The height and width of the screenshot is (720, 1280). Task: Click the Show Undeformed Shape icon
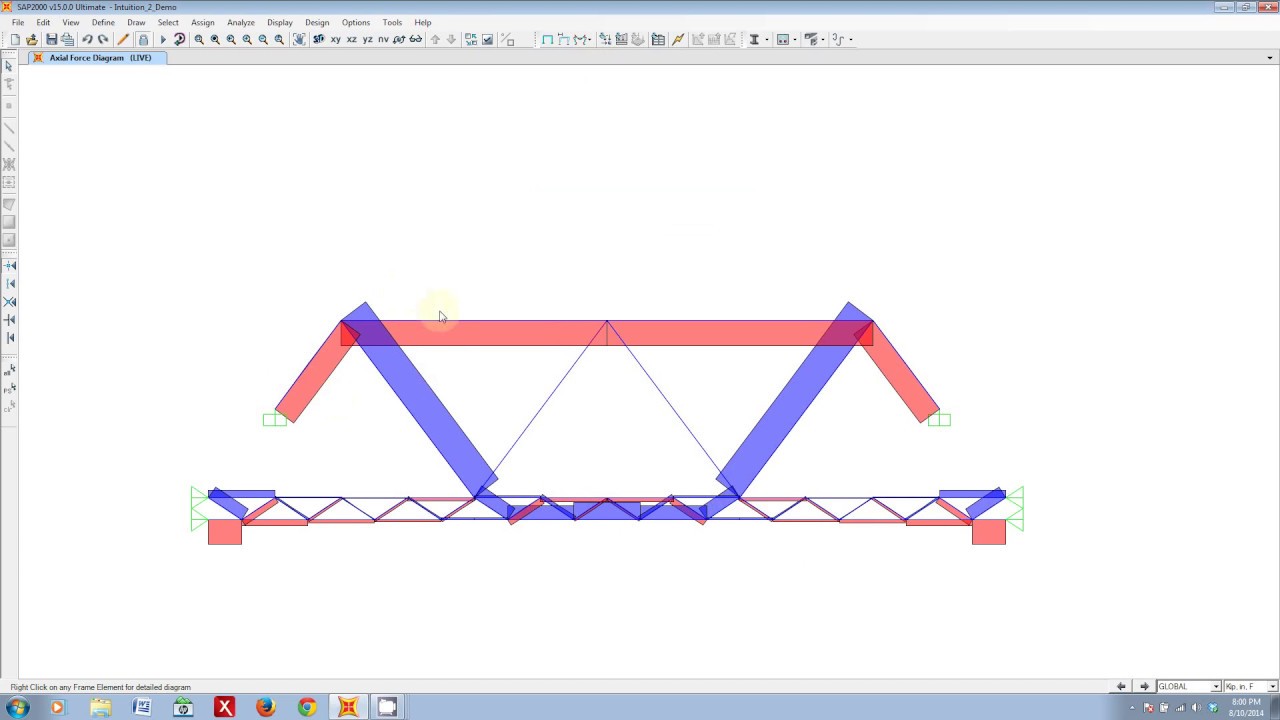547,40
